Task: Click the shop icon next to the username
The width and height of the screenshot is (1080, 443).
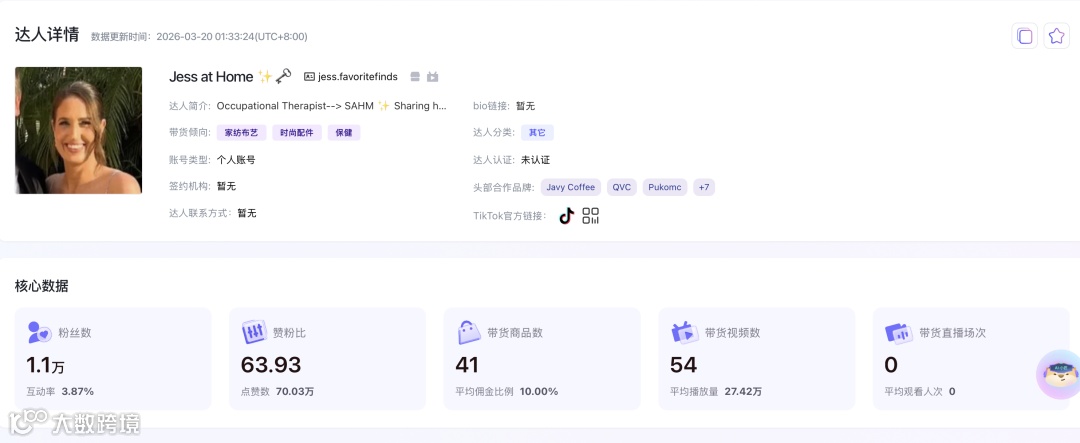Action: (415, 77)
